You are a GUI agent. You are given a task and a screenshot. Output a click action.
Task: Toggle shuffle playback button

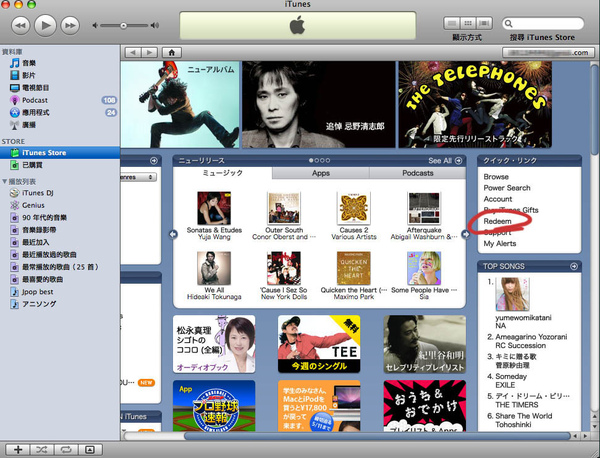(42, 450)
